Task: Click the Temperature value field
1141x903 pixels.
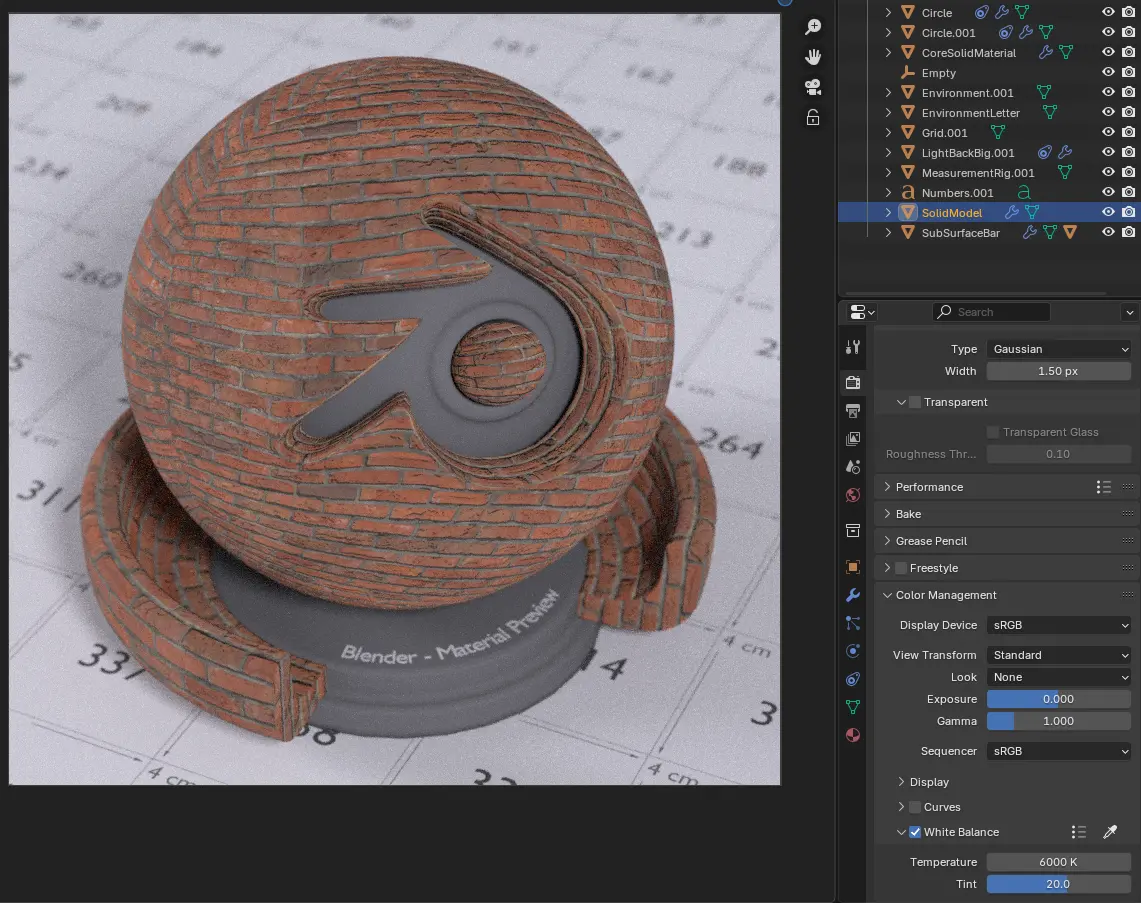Action: click(x=1059, y=862)
